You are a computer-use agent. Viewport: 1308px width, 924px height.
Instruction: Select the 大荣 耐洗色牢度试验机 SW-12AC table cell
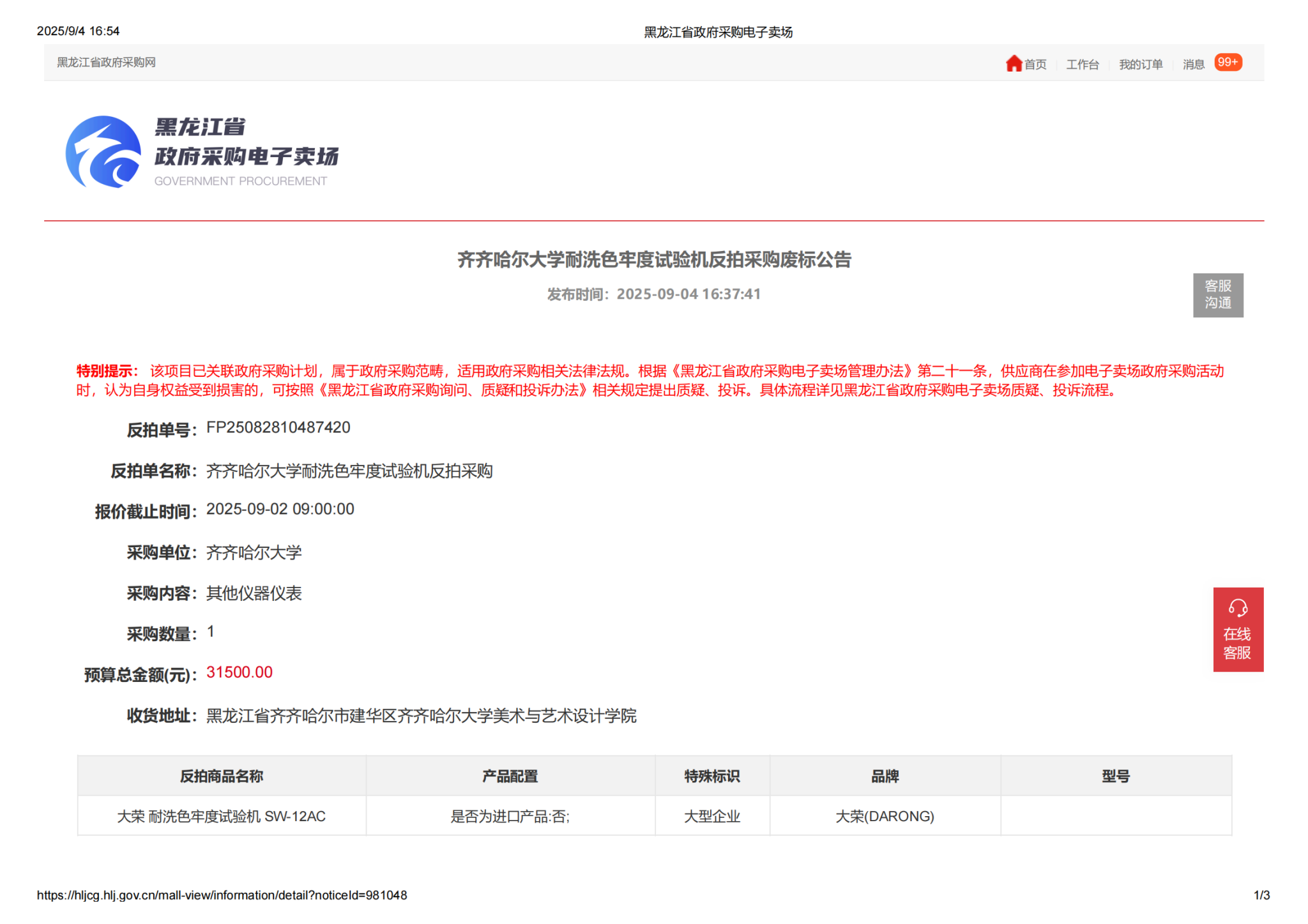tap(222, 816)
